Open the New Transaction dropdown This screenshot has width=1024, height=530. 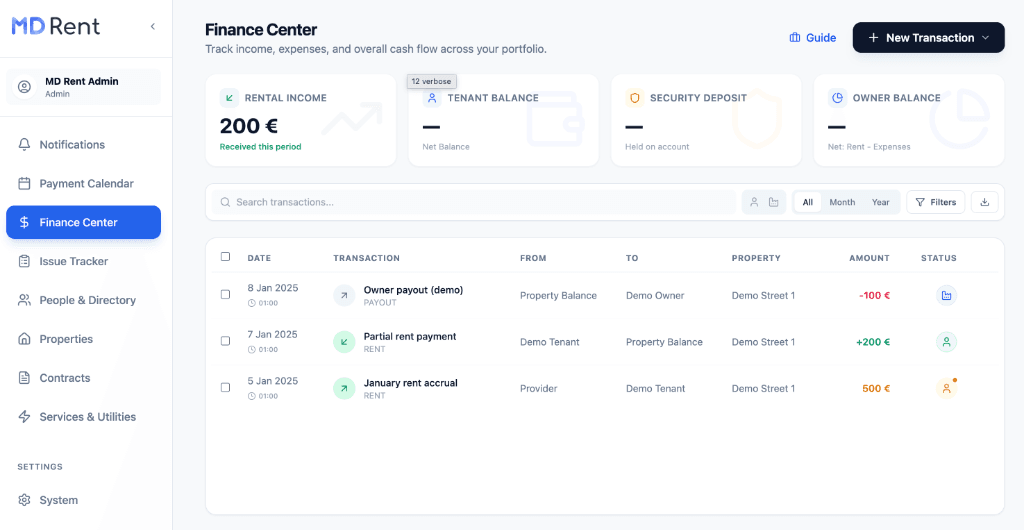928,38
